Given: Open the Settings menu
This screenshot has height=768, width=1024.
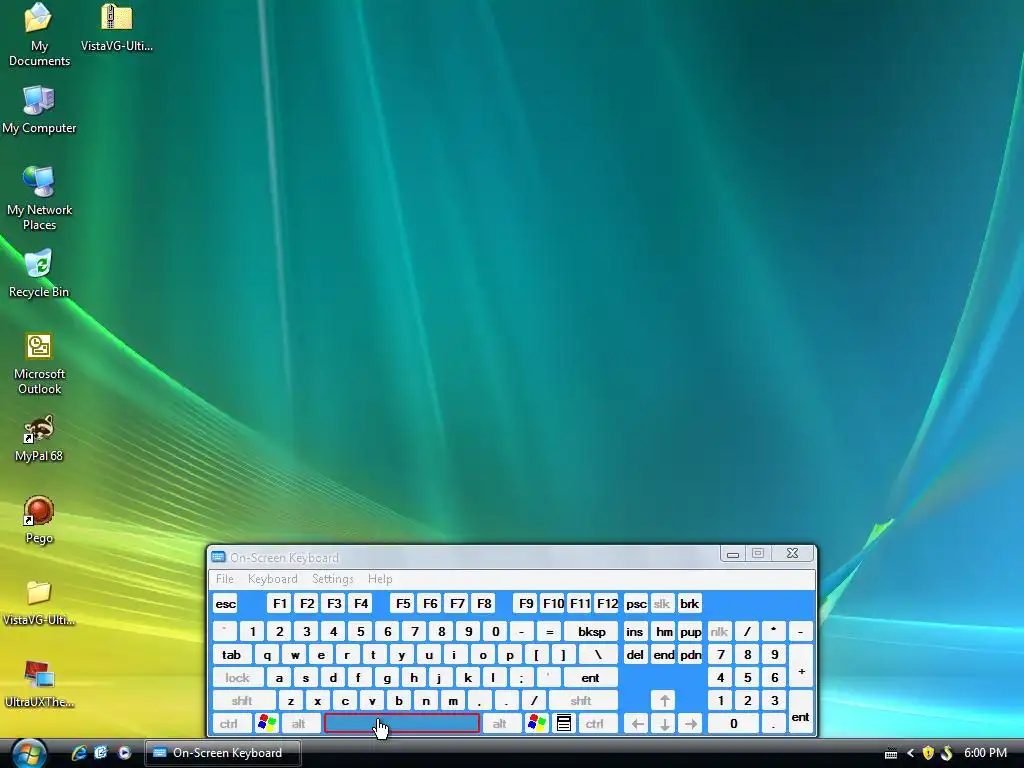Looking at the screenshot, I should [x=332, y=579].
